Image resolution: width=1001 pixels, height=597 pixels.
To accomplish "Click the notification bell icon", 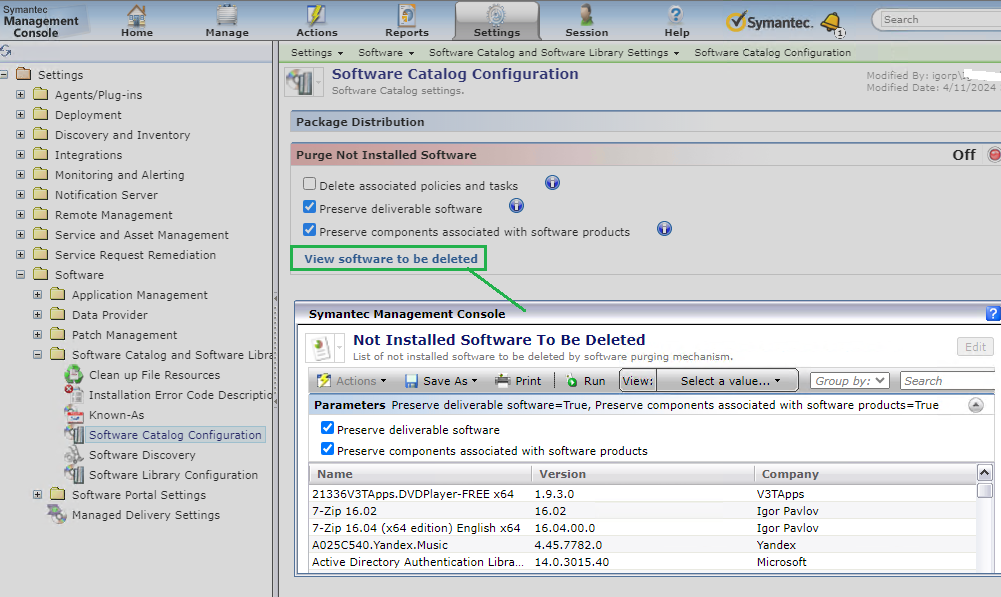I will [832, 24].
